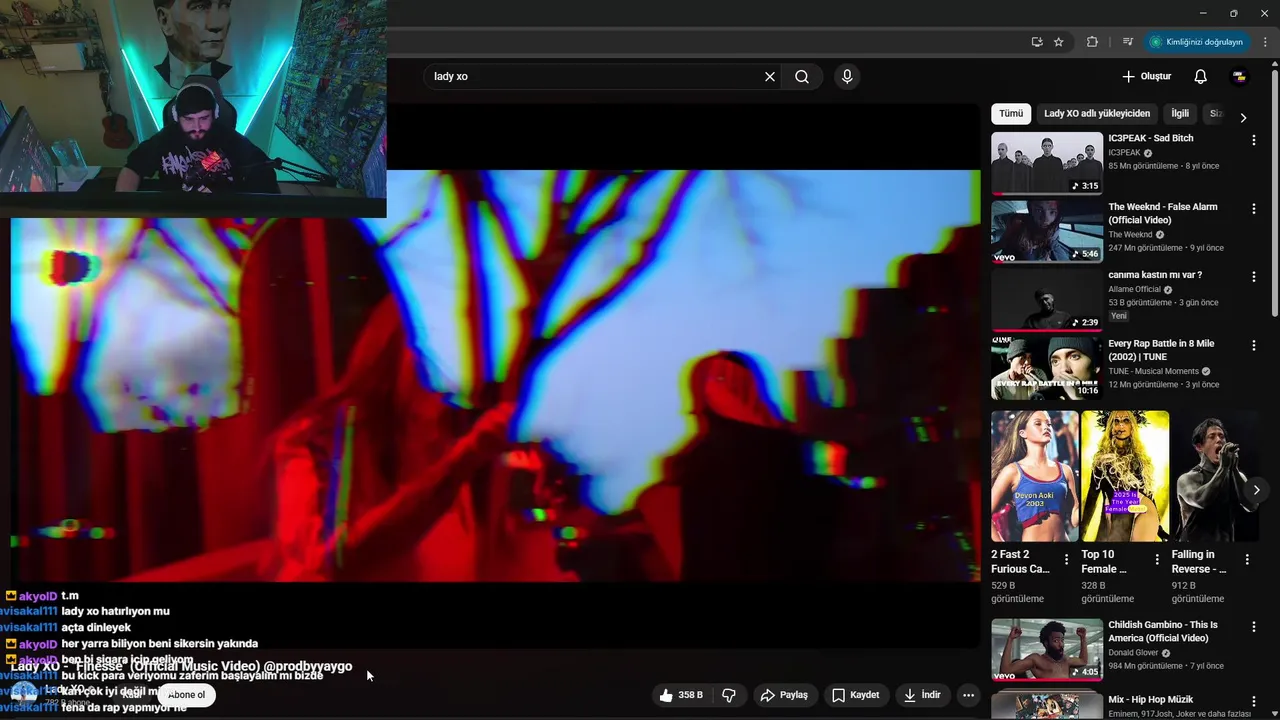Open options menu for Every Rap Battle in 8 Mile
1280x720 pixels.
1253,346
